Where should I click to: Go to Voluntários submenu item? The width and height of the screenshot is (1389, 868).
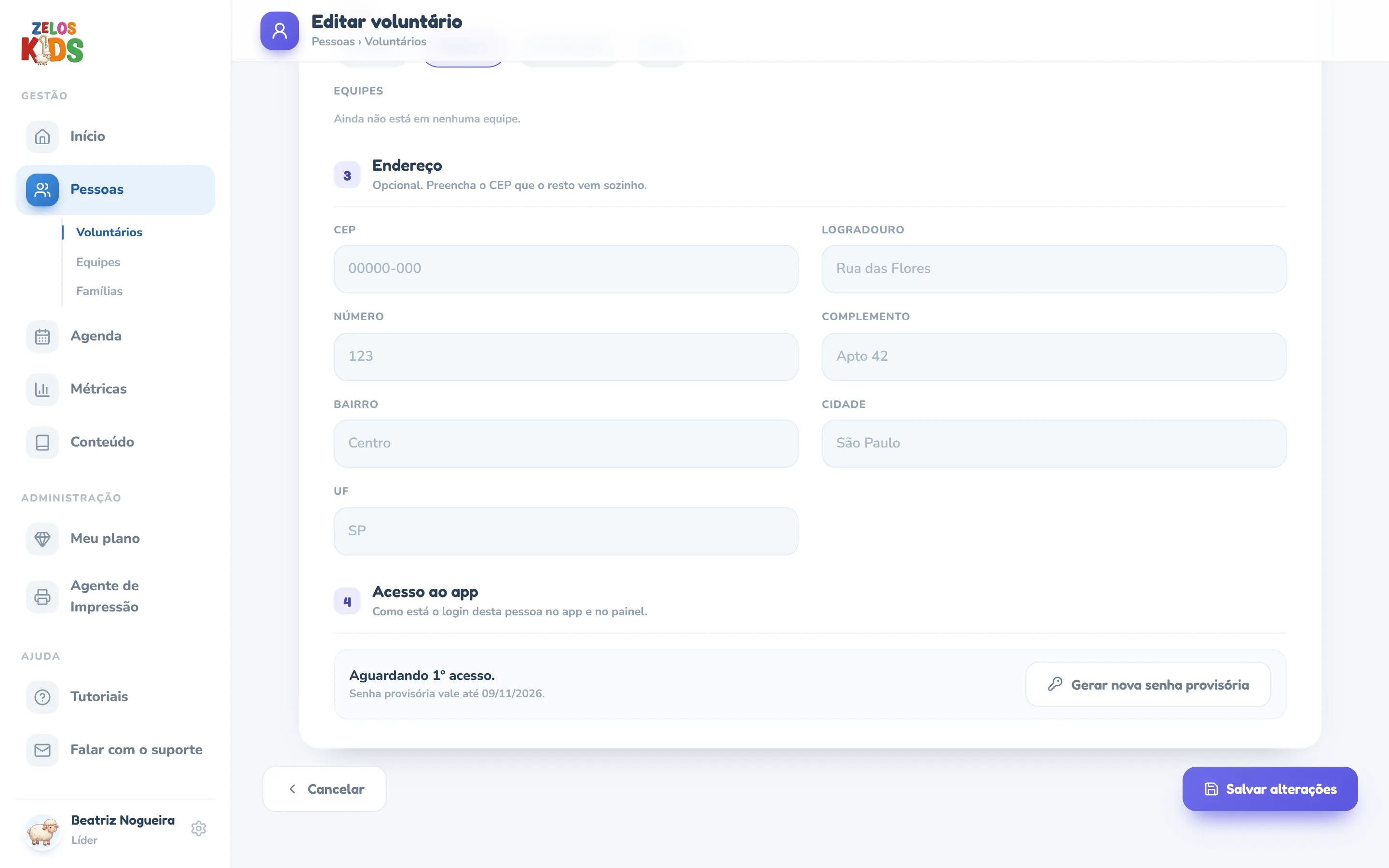[109, 232]
